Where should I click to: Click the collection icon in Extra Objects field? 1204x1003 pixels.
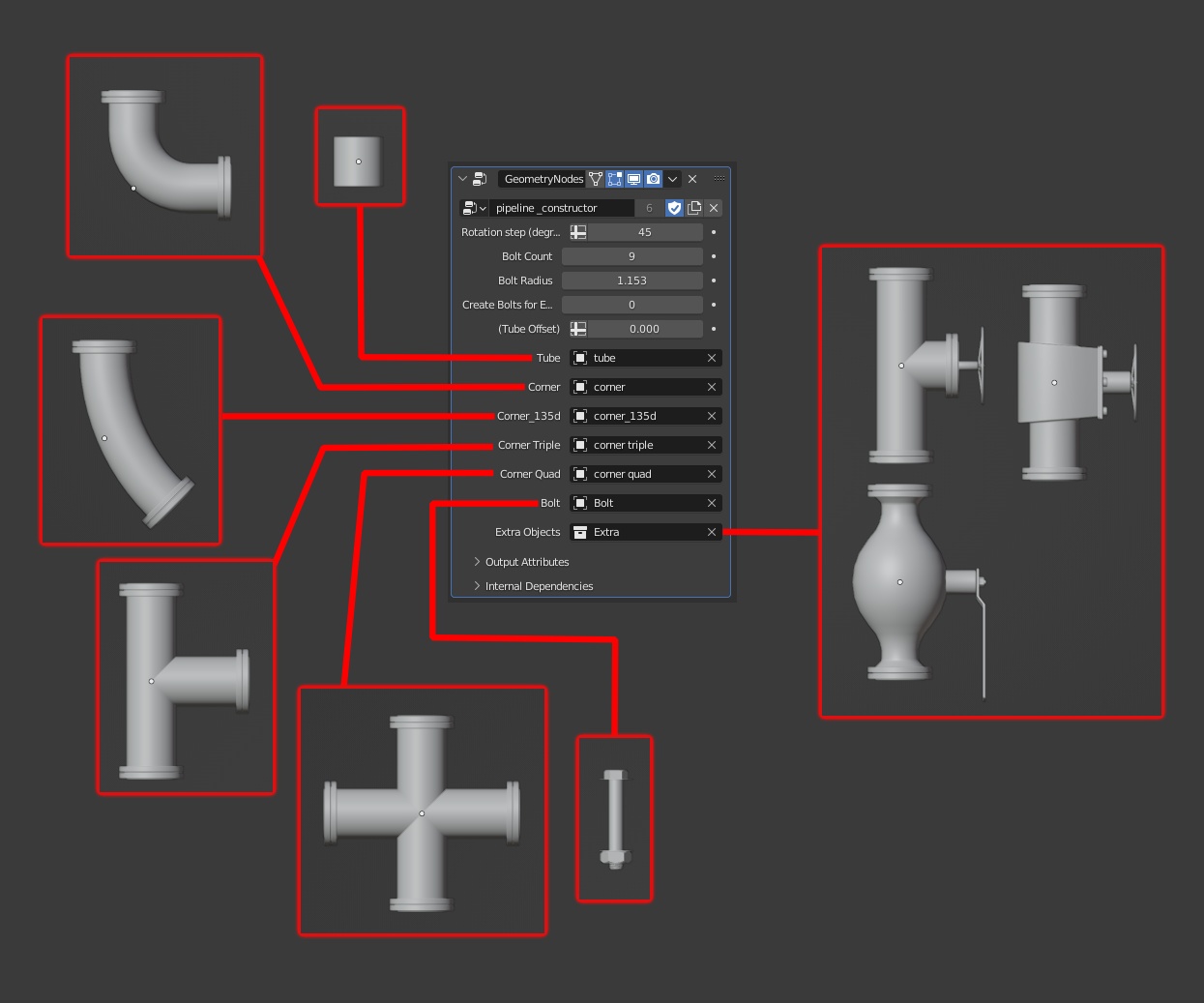click(580, 532)
